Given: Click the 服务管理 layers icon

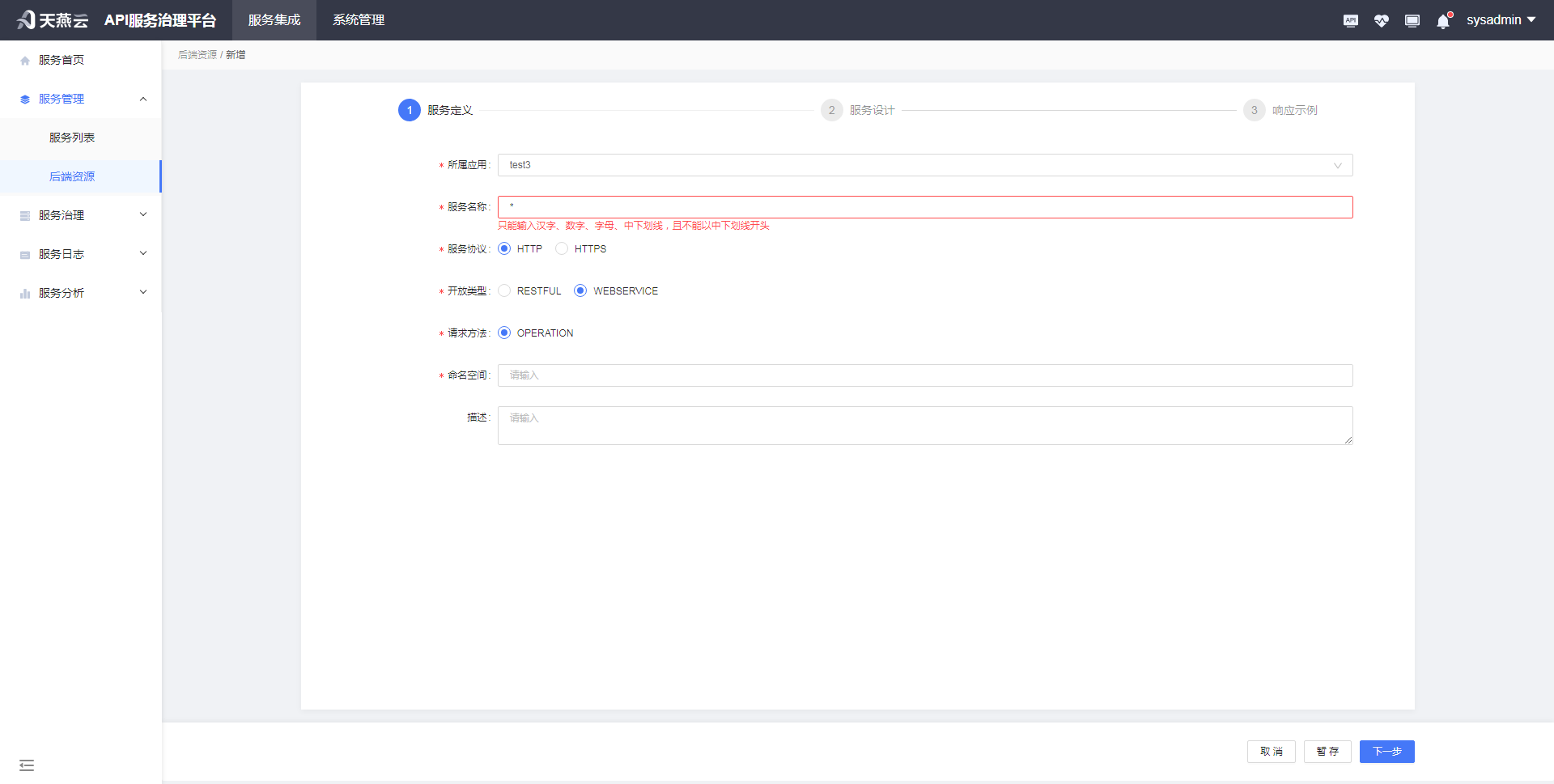Looking at the screenshot, I should click(x=24, y=98).
